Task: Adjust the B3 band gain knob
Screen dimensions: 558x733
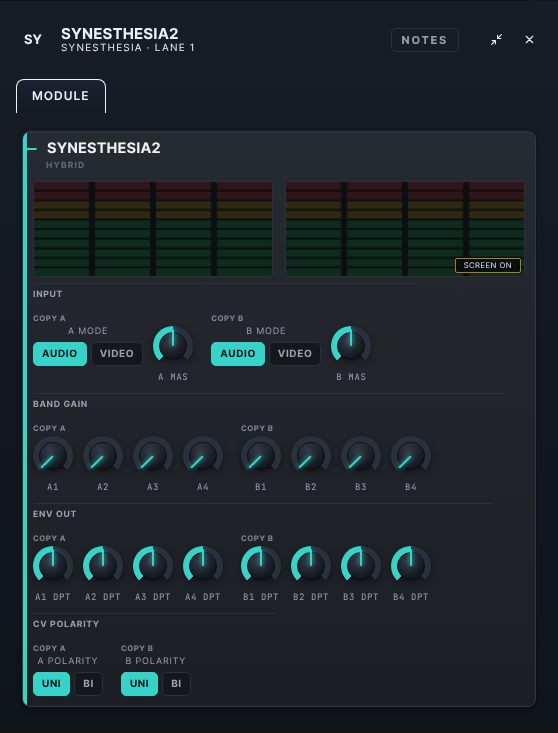Action: (x=361, y=456)
